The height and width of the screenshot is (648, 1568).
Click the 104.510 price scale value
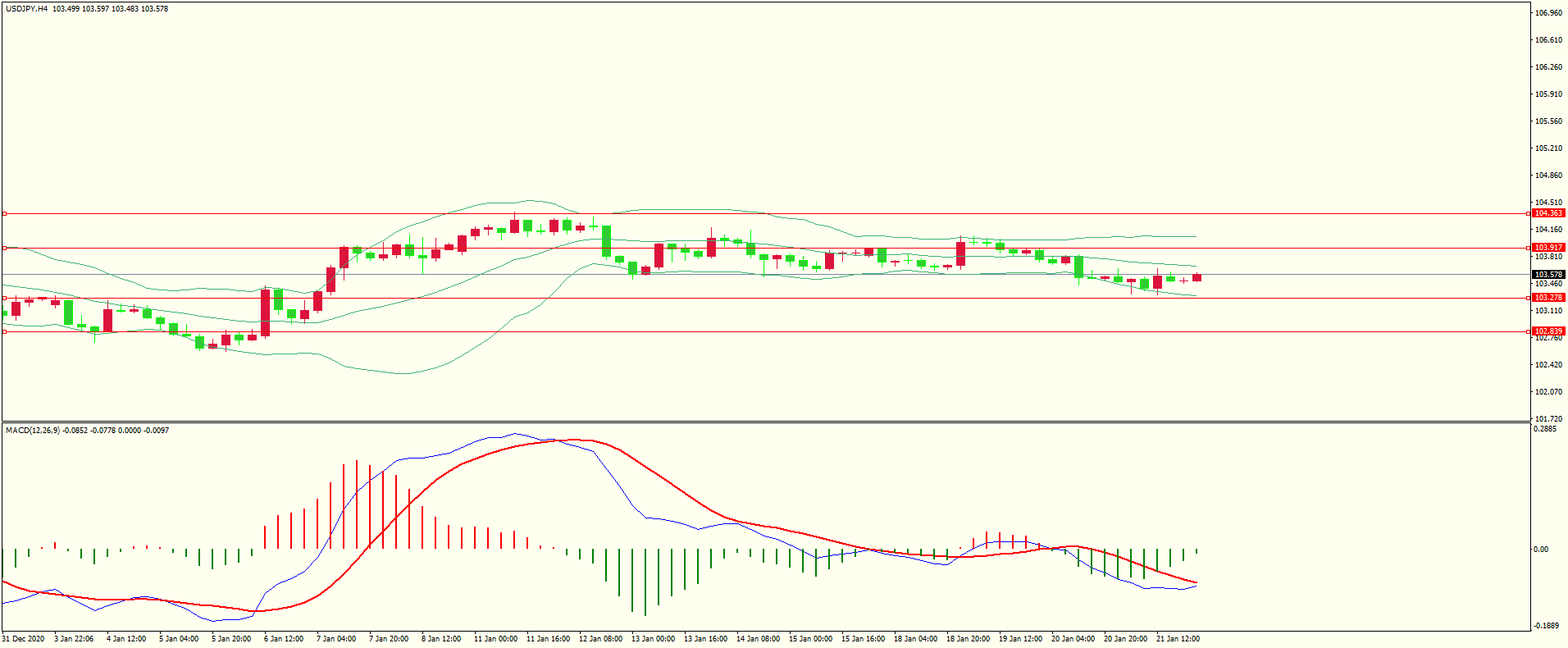(x=1548, y=203)
